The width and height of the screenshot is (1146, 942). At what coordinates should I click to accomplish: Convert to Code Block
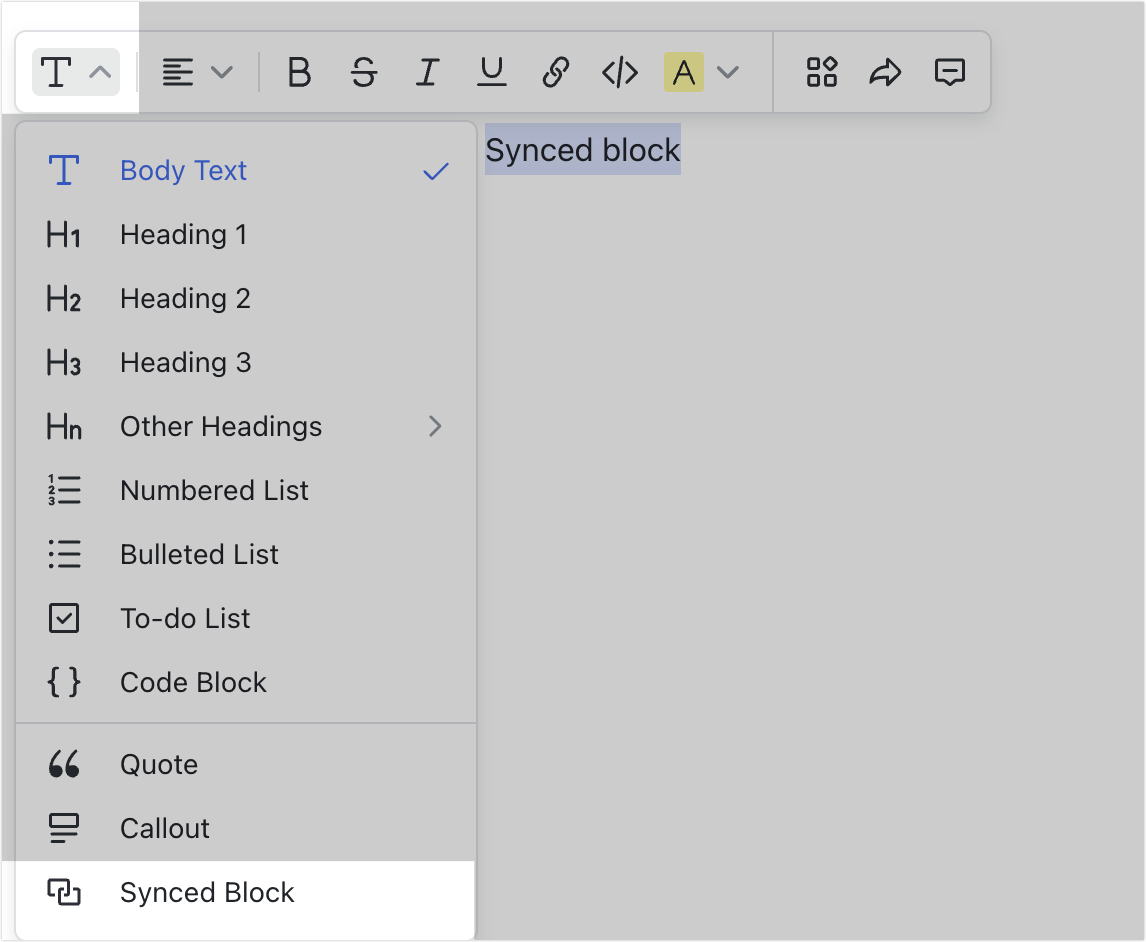pos(246,682)
